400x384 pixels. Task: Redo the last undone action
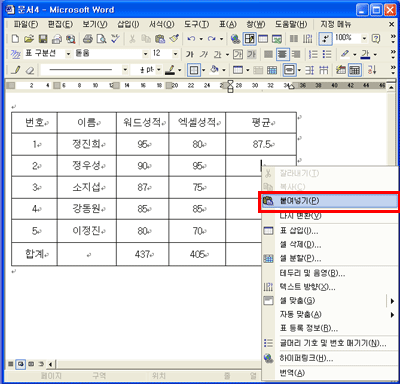[x=211, y=39]
